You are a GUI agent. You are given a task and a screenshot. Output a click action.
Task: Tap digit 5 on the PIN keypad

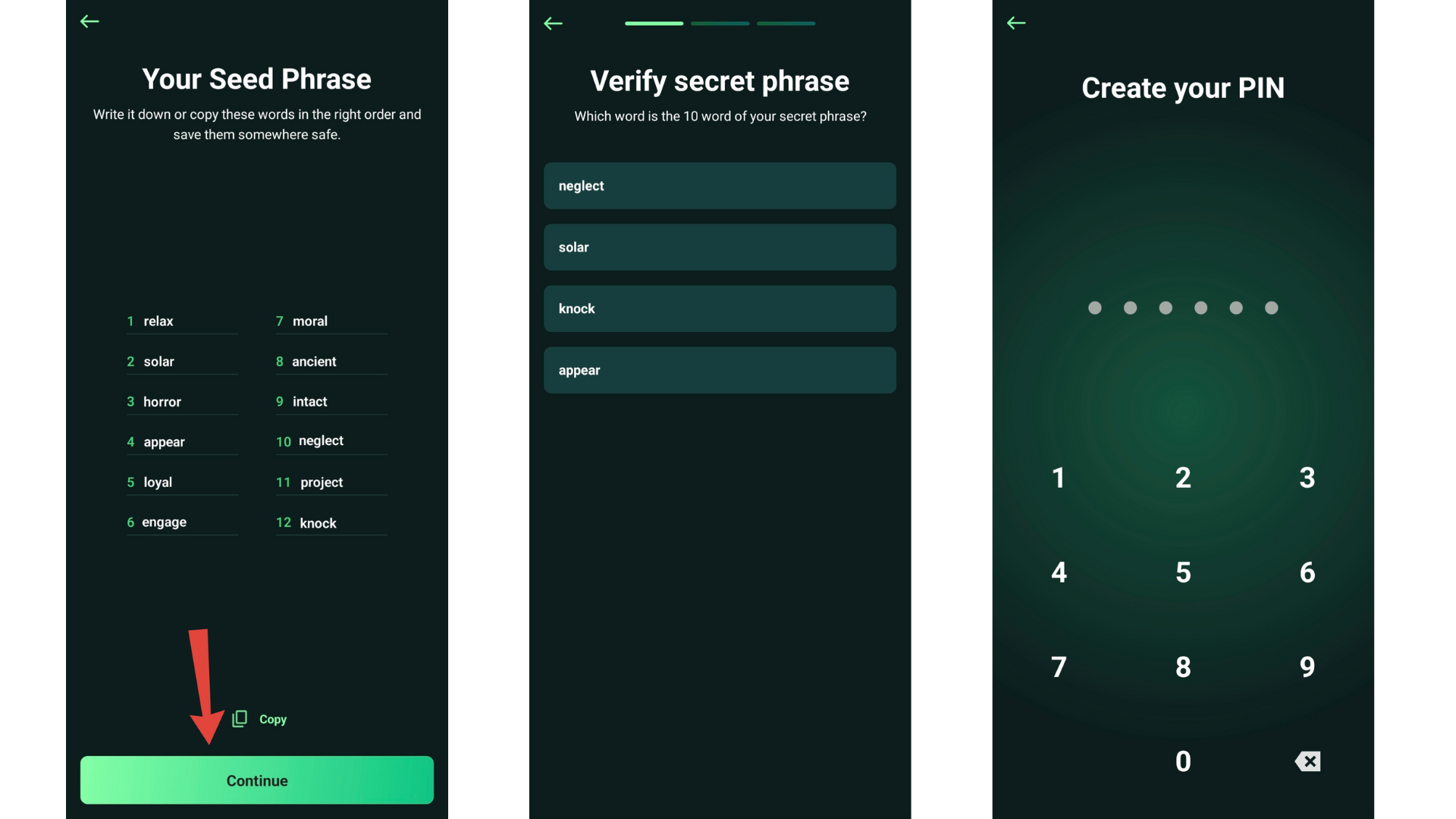point(1183,573)
